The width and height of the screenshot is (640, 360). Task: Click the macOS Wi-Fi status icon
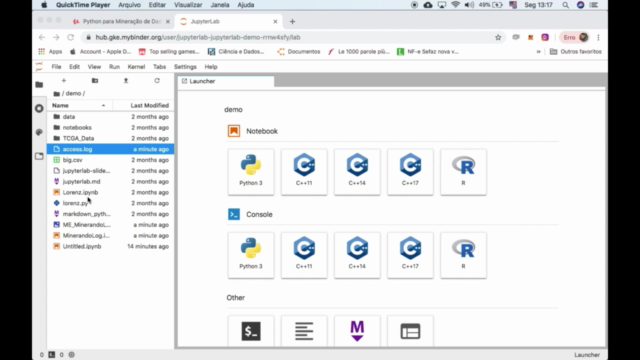pyautogui.click(x=456, y=5)
